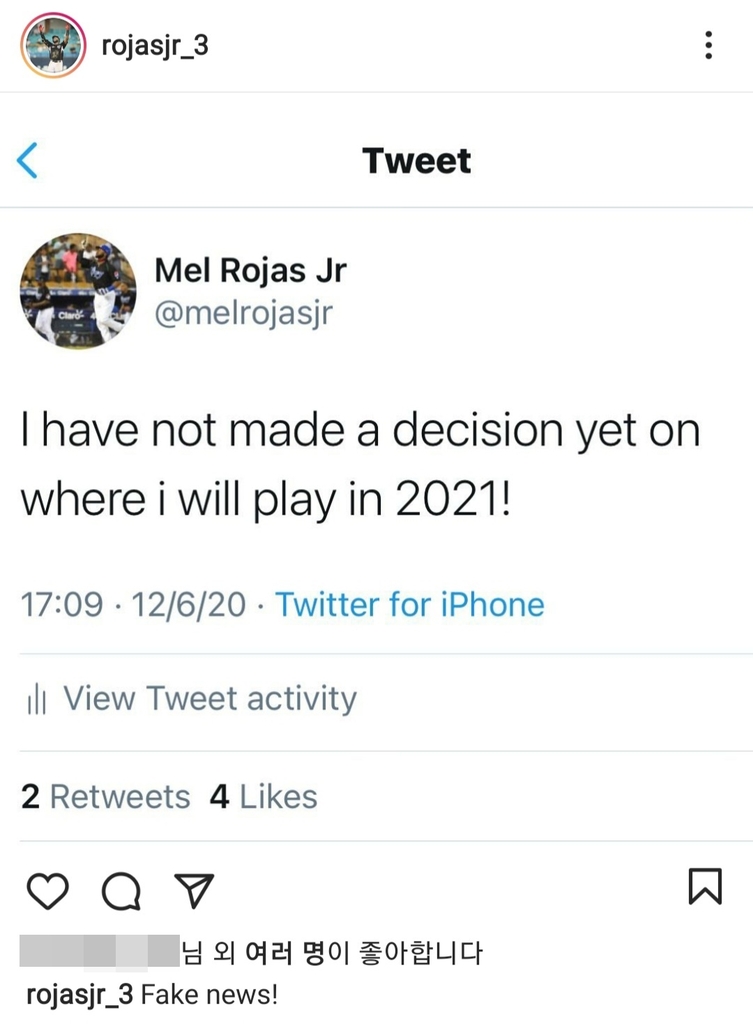
Task: Click the Twitter for iPhone link
Action: tap(410, 605)
